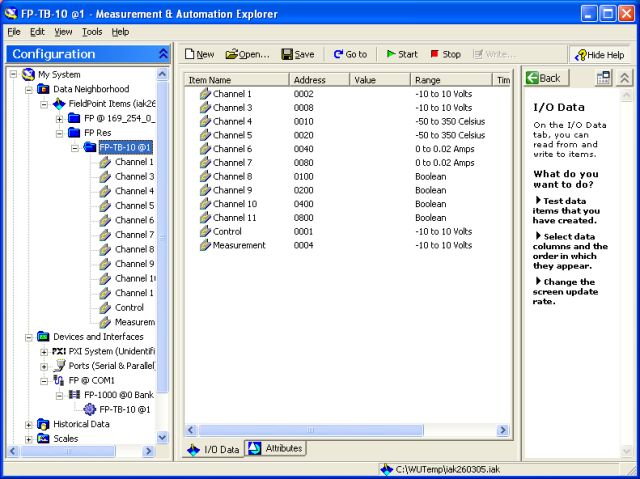640x479 pixels.
Task: Click the Go to toolbar button
Action: tap(350, 54)
